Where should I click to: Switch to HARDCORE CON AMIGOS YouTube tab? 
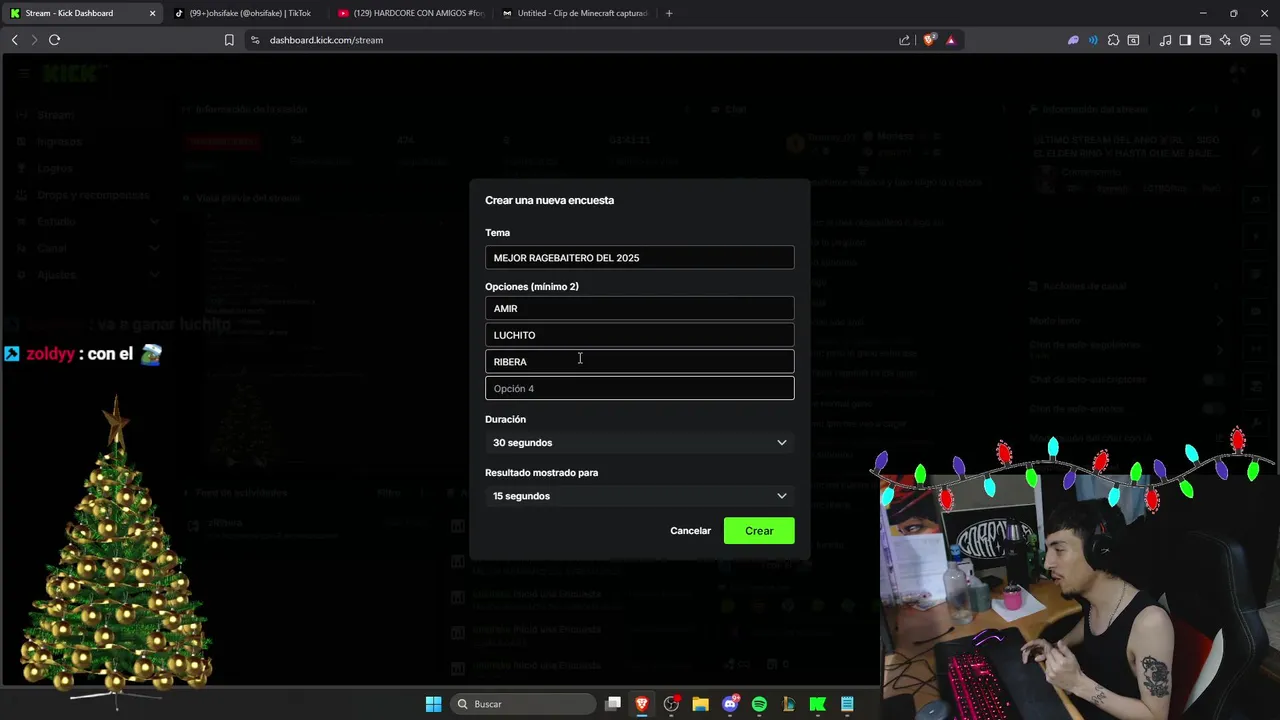pos(410,13)
